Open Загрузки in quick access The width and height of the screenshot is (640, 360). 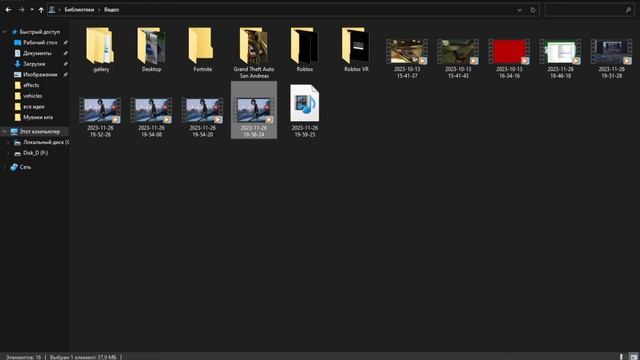point(34,64)
